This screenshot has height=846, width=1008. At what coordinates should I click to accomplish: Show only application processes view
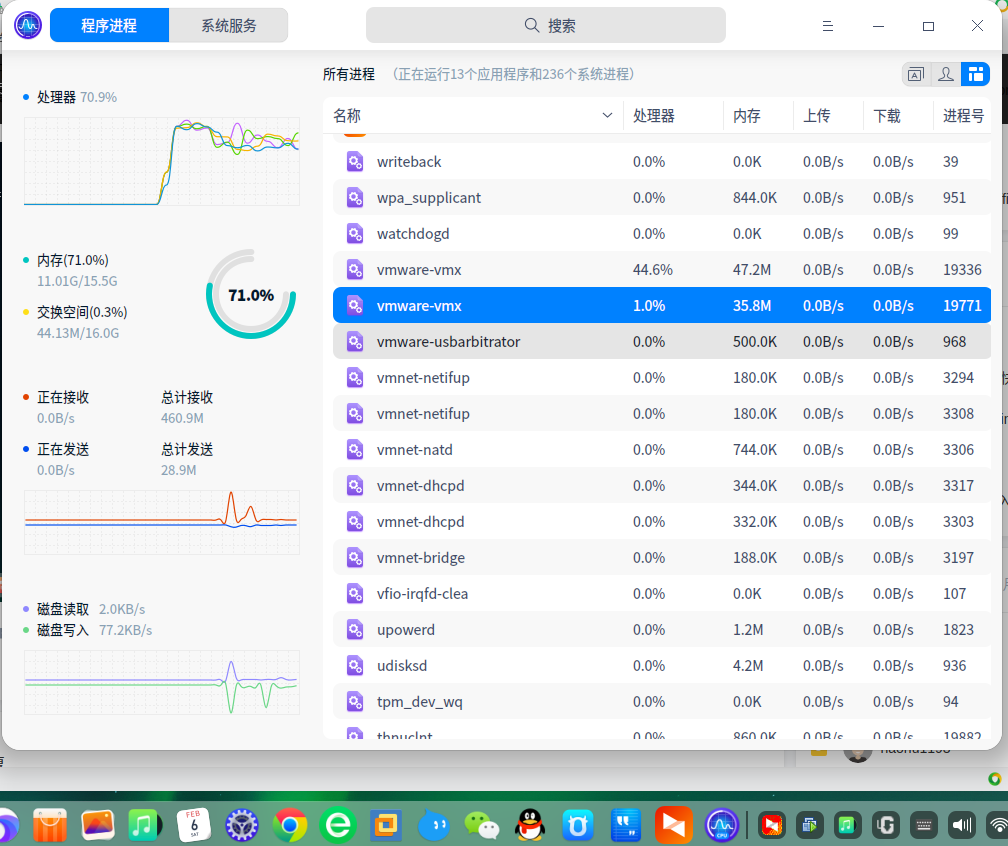point(916,75)
